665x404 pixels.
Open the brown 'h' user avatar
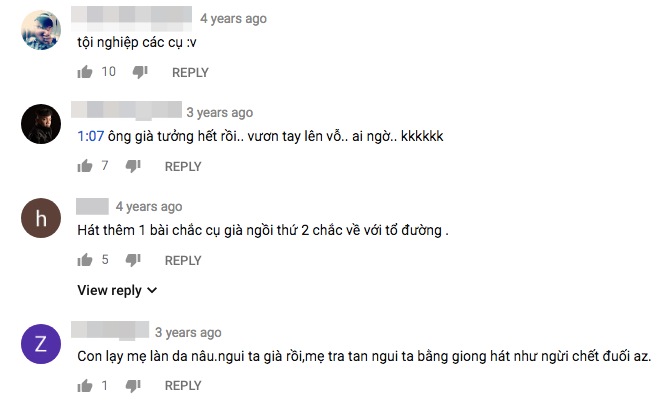click(x=41, y=218)
